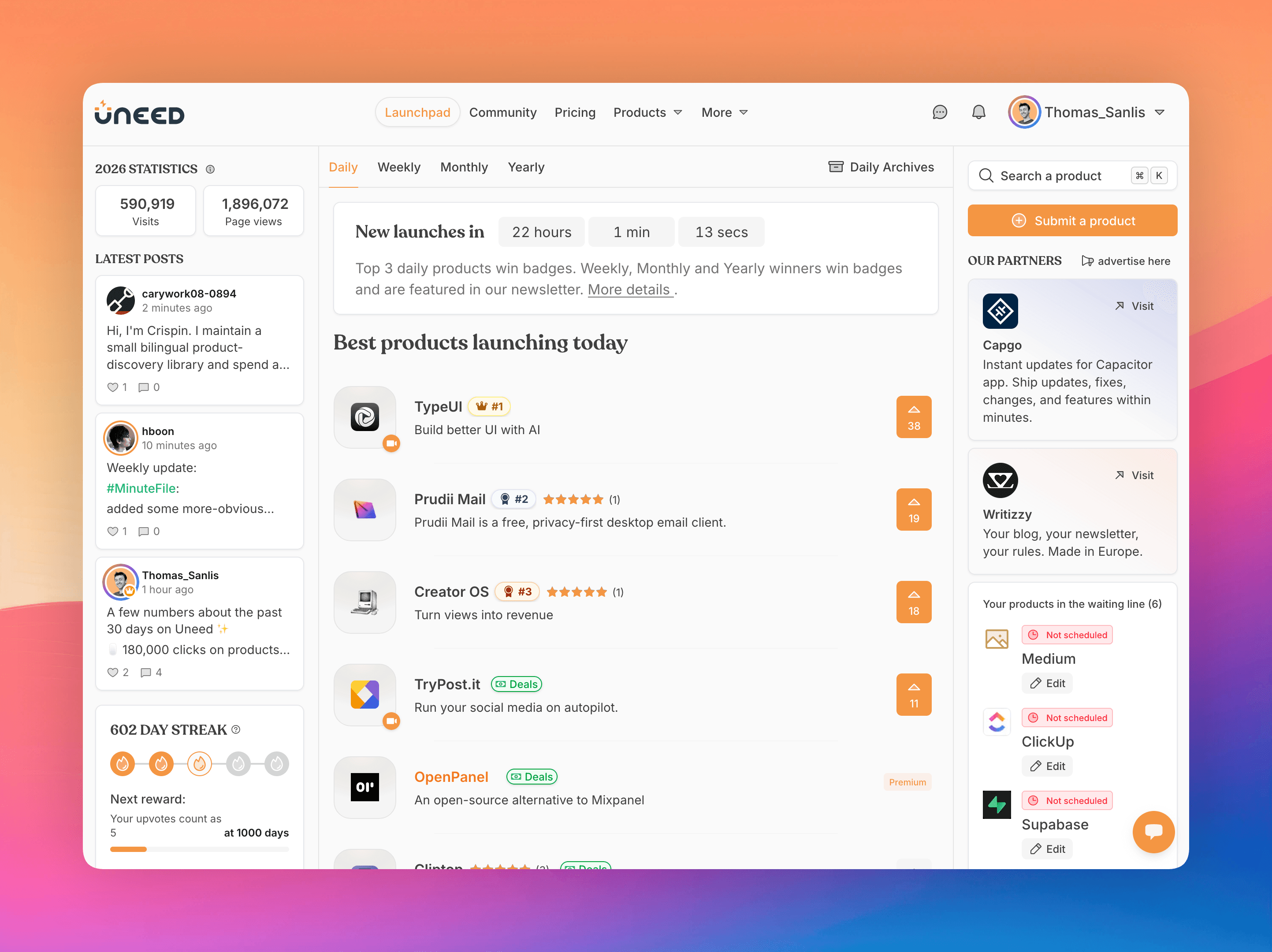Click the day streak help icon
This screenshot has height=952, width=1272.
click(x=236, y=729)
